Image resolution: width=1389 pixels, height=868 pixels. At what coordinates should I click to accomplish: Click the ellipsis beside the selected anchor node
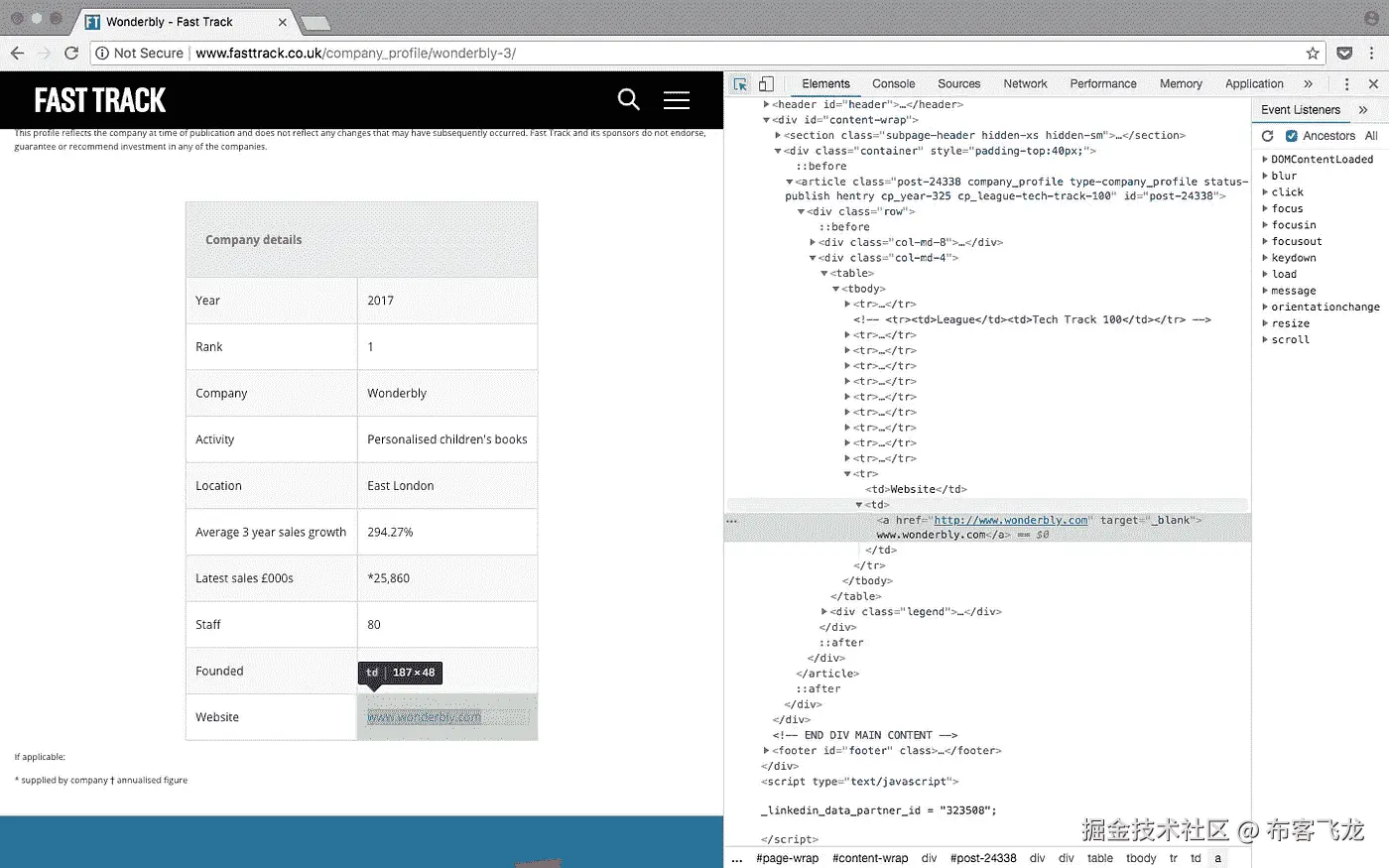point(732,521)
